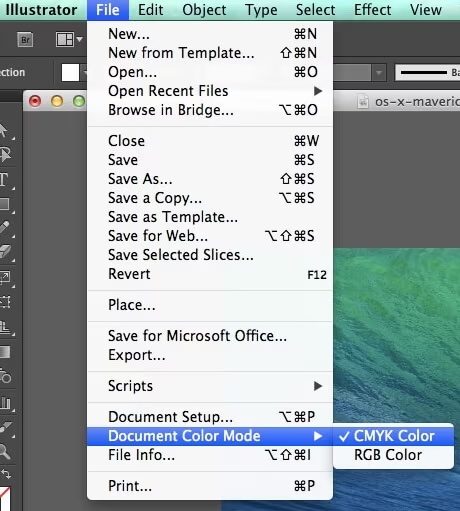Choose Document Setup...
The height and width of the screenshot is (511, 460).
click(x=210, y=417)
